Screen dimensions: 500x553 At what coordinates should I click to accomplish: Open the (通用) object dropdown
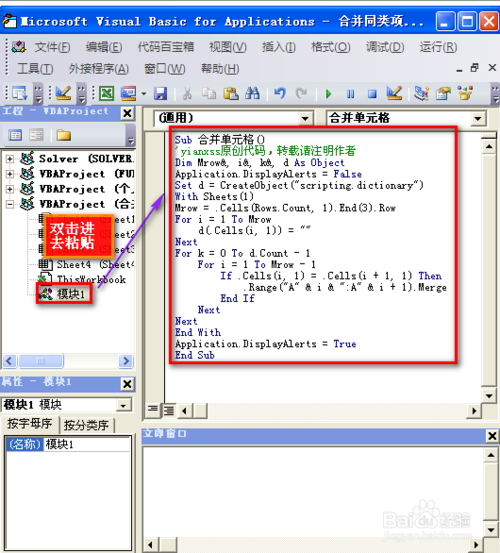[305, 118]
